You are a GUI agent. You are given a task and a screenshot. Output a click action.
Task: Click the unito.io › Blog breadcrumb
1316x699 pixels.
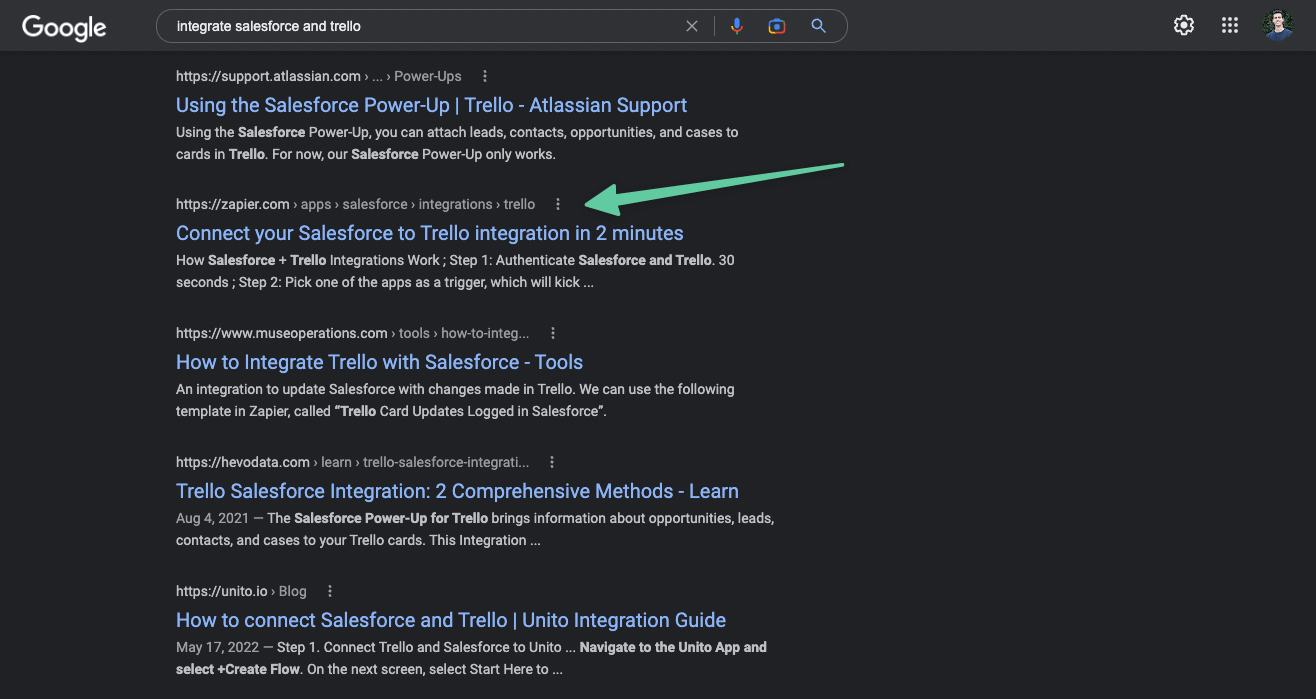click(241, 591)
